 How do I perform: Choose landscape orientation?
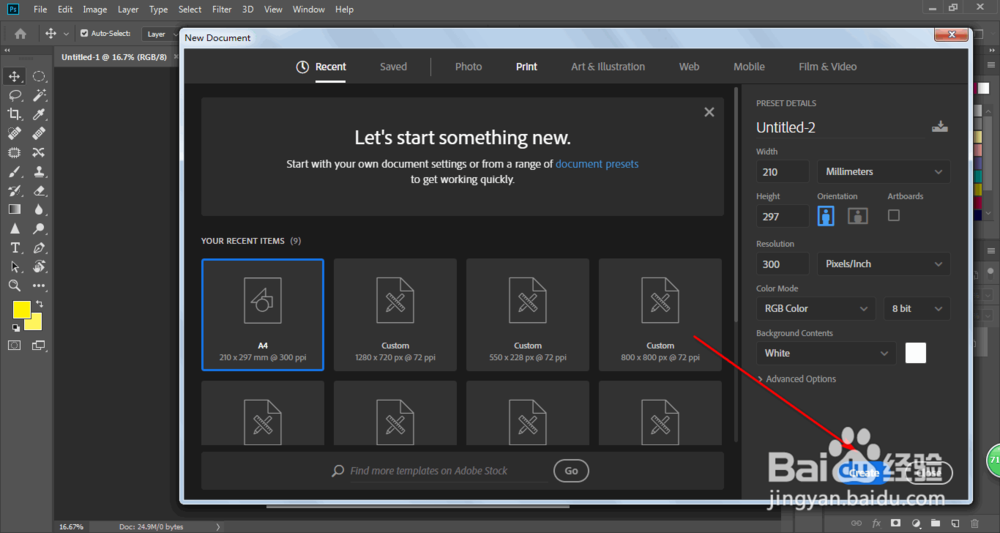pos(858,215)
